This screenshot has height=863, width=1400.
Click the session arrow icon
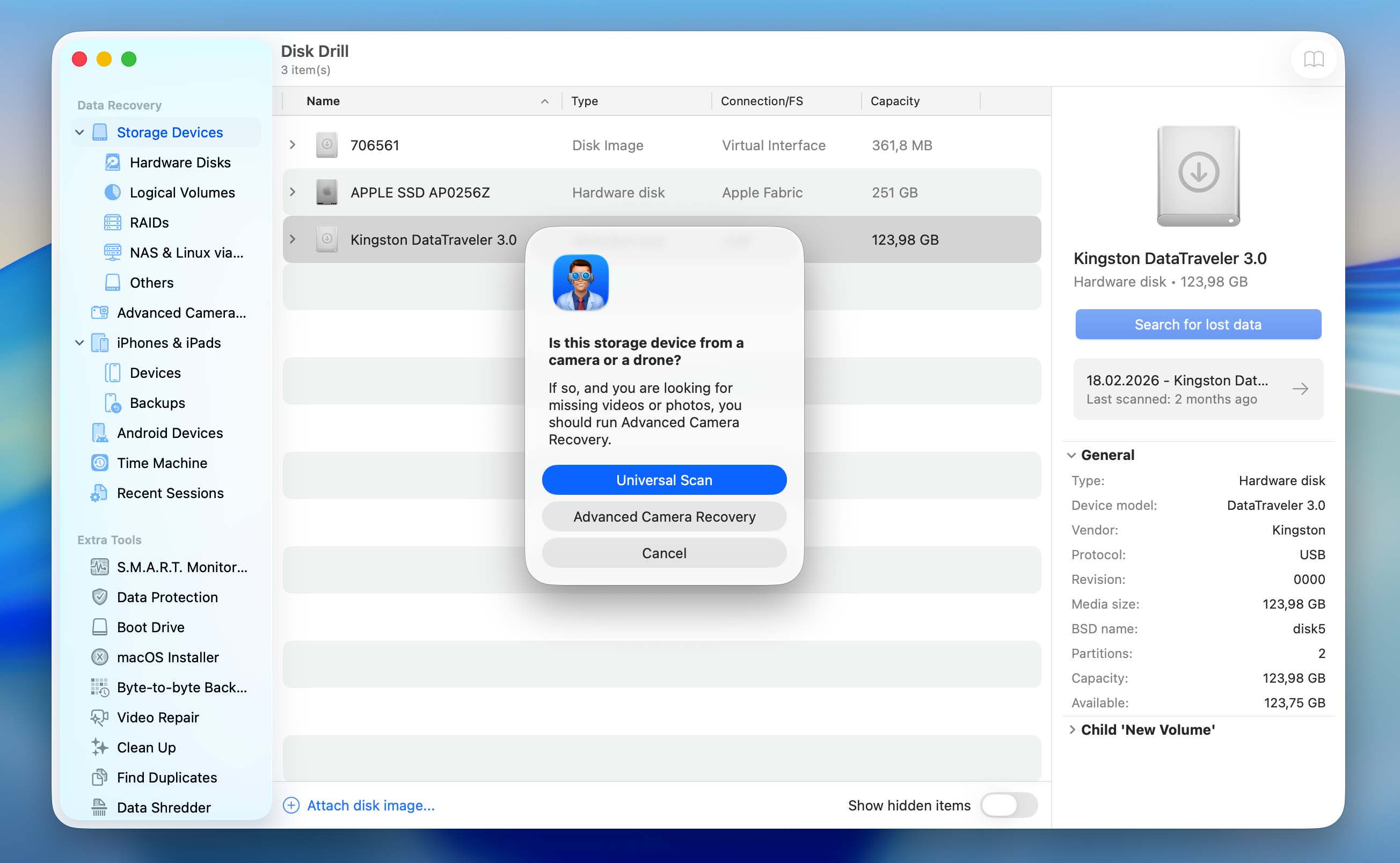click(1300, 389)
